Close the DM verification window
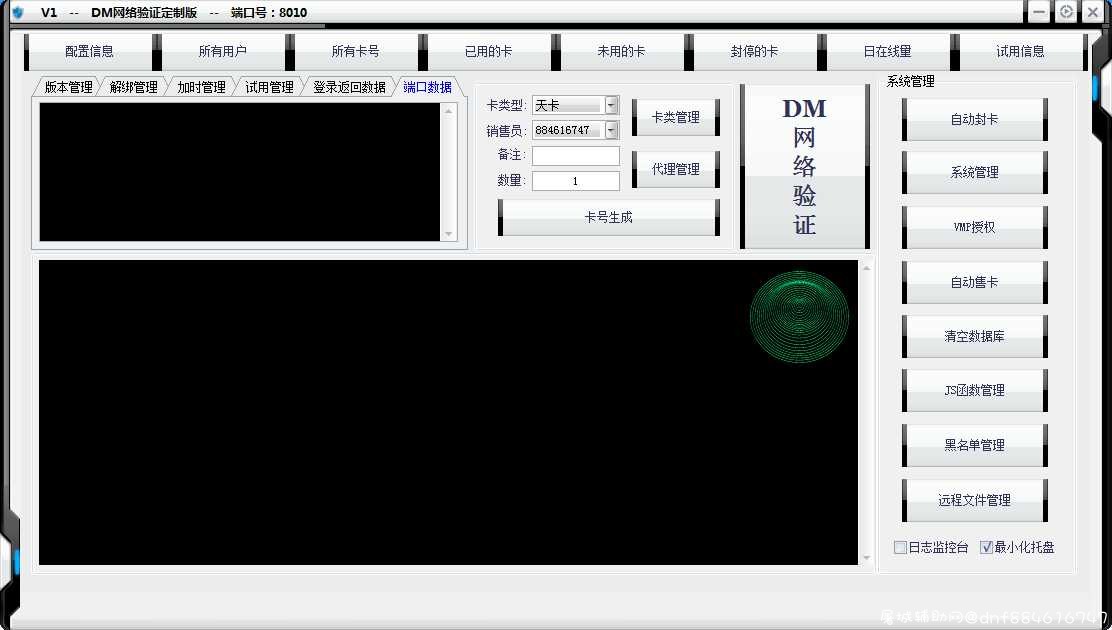The height and width of the screenshot is (630, 1112). pos(1093,12)
